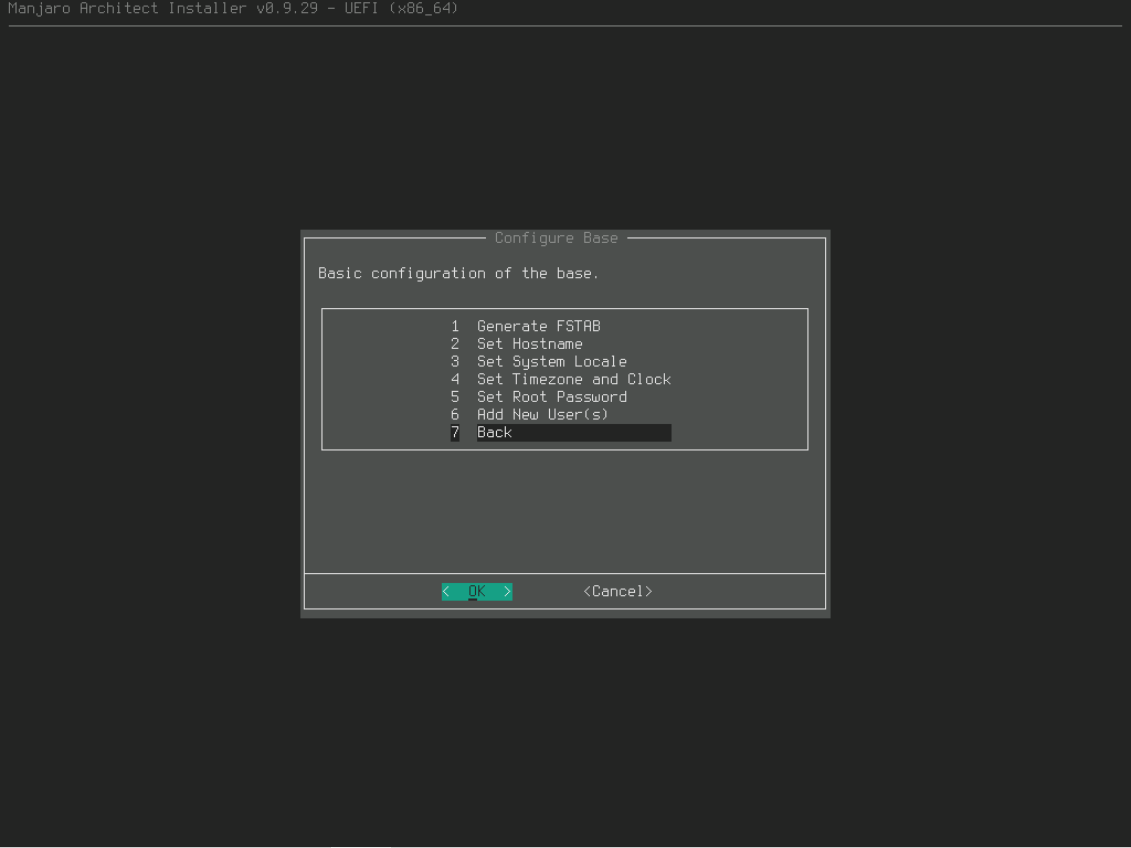
Task: Click number 4 beside Set Timezone and Clock
Action: (x=455, y=379)
